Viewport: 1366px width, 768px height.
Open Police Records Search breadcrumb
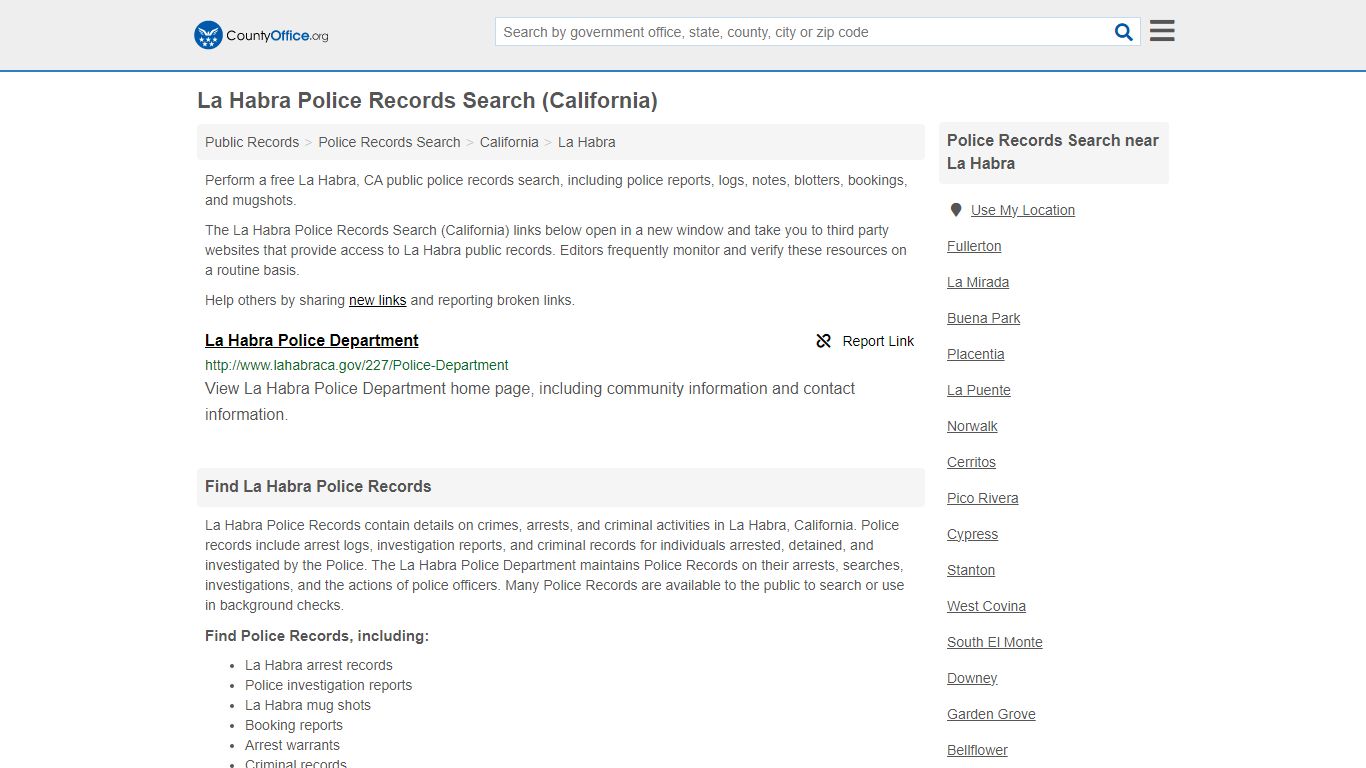(x=389, y=142)
